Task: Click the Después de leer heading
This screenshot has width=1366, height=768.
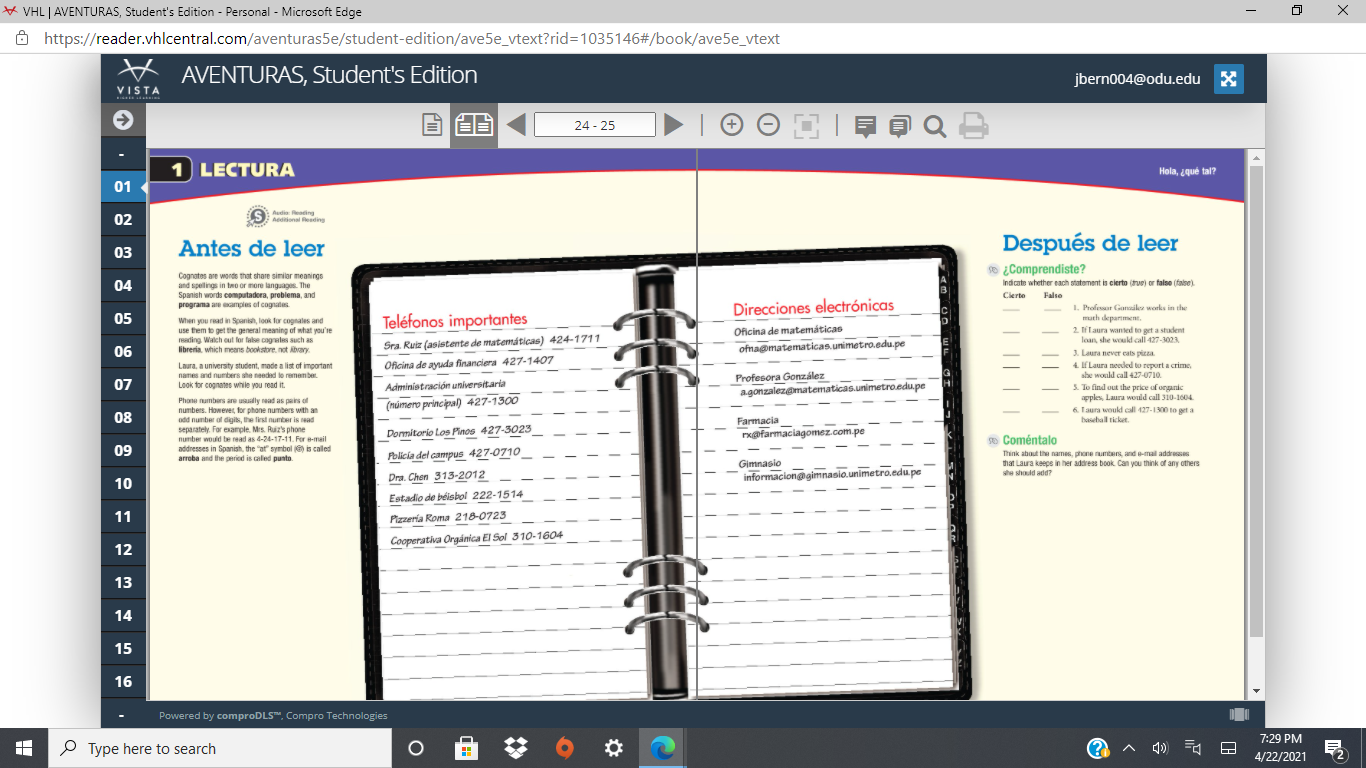Action: pyautogui.click(x=1090, y=243)
